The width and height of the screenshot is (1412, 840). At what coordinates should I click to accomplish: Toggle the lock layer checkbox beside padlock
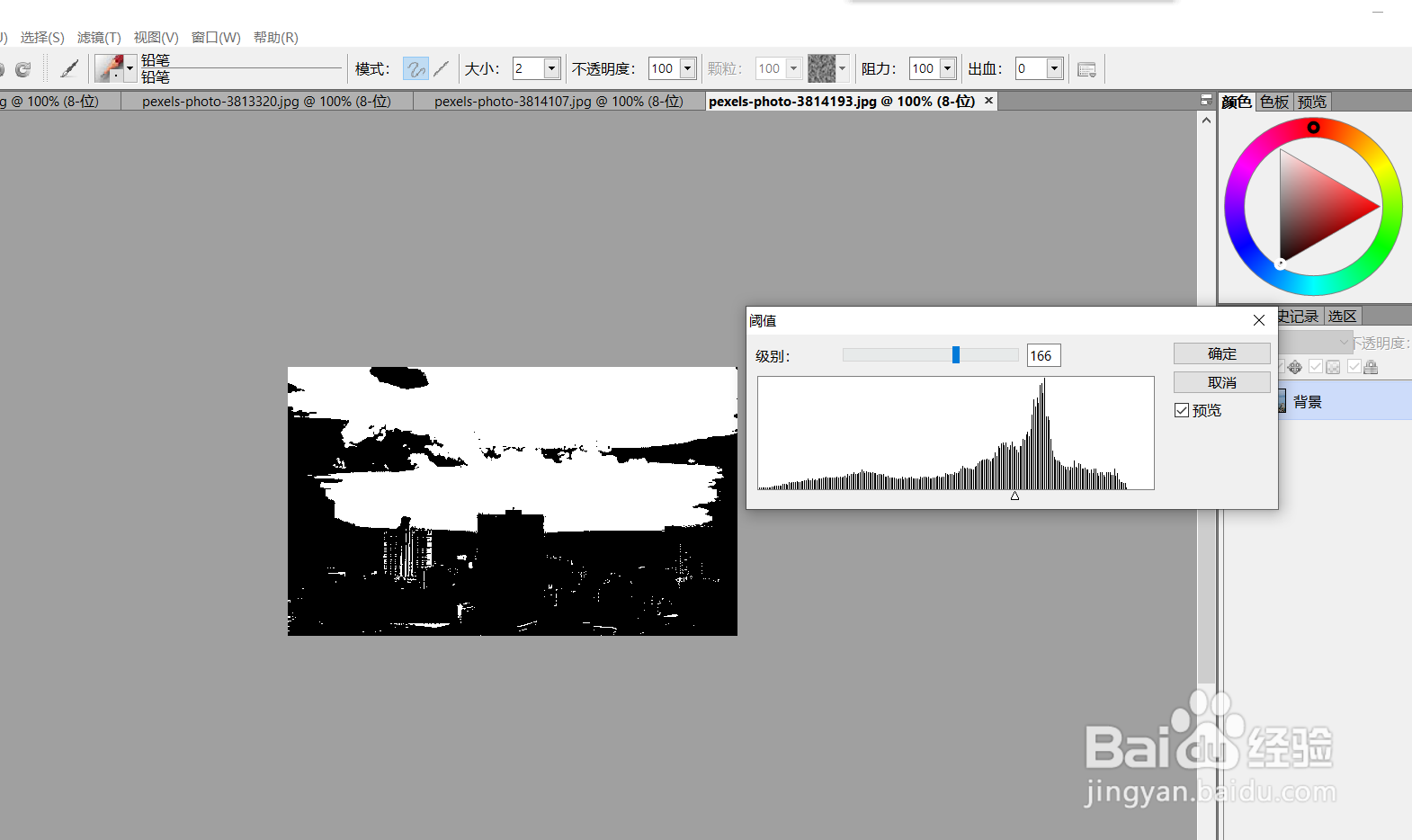click(1354, 366)
